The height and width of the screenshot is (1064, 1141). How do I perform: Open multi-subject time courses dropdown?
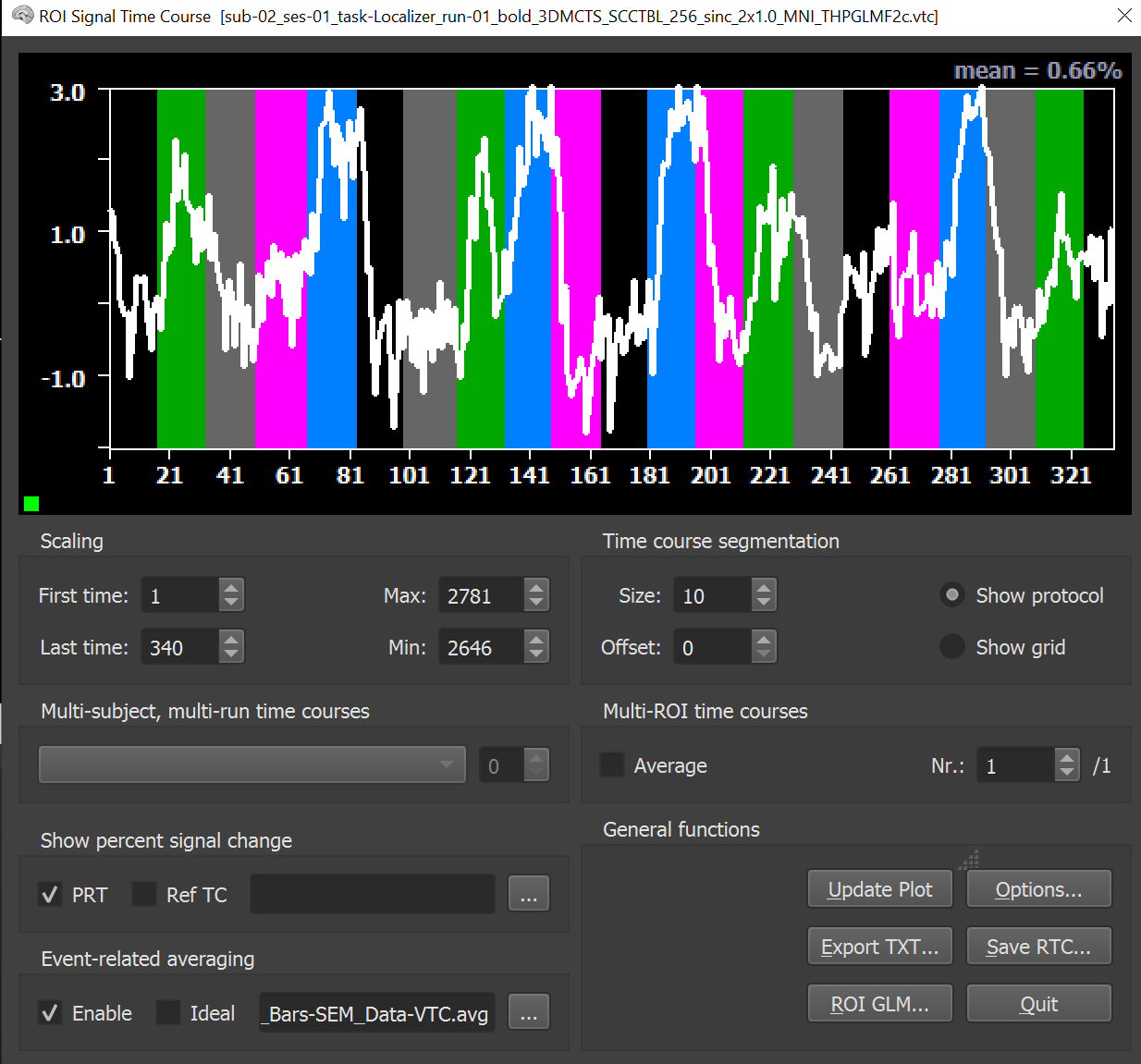pyautogui.click(x=252, y=764)
